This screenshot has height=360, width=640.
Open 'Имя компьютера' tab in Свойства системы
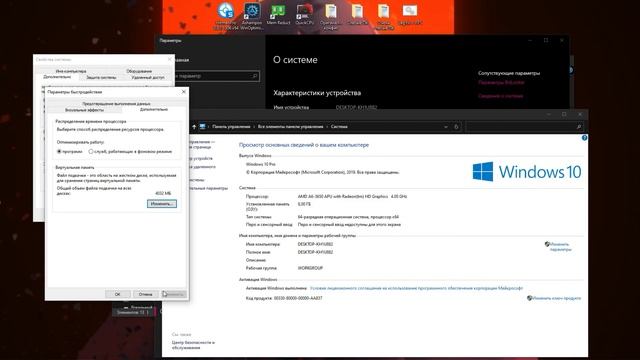71,71
